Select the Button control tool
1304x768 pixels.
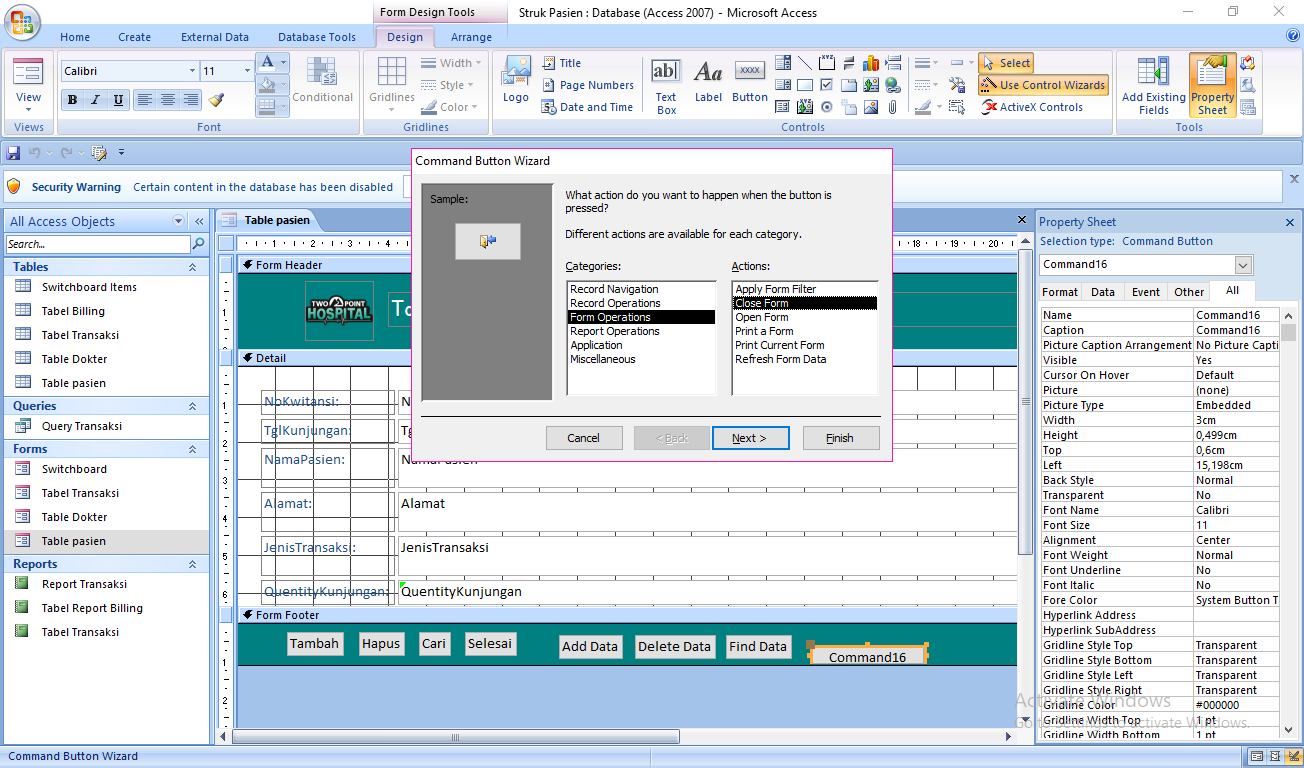(x=749, y=80)
